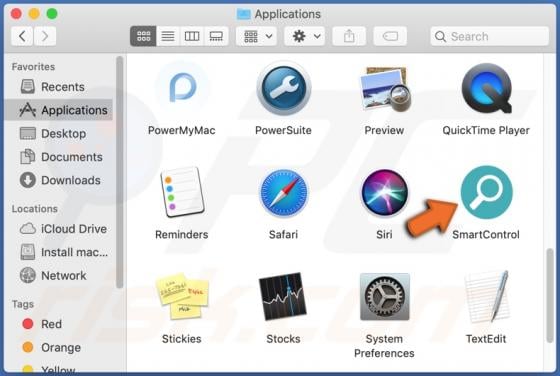
Task: Click the SmartControl name label
Action: pyautogui.click(x=486, y=235)
